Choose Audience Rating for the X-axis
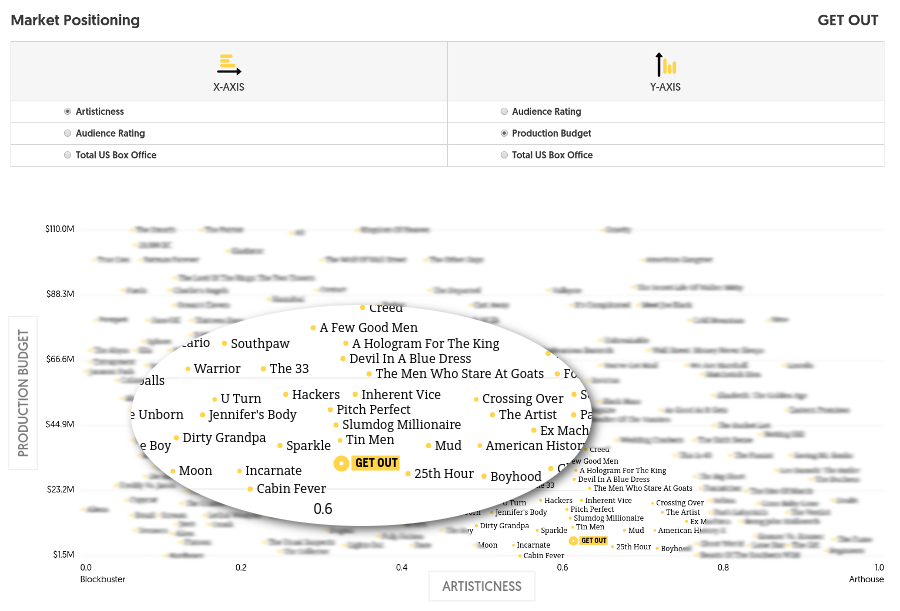Image resolution: width=900 pixels, height=611 pixels. coord(67,133)
